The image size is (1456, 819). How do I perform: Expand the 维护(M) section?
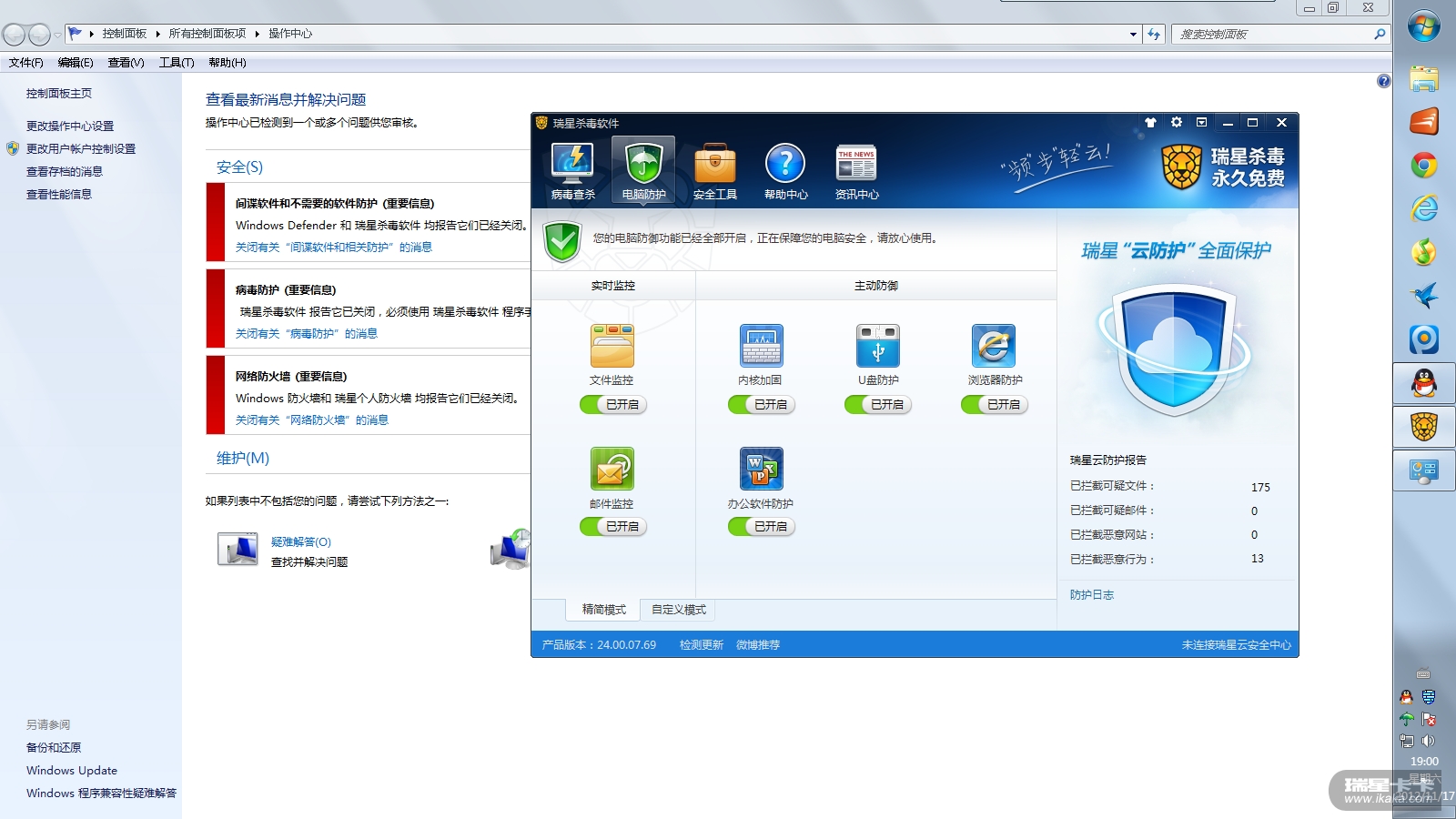[243, 458]
